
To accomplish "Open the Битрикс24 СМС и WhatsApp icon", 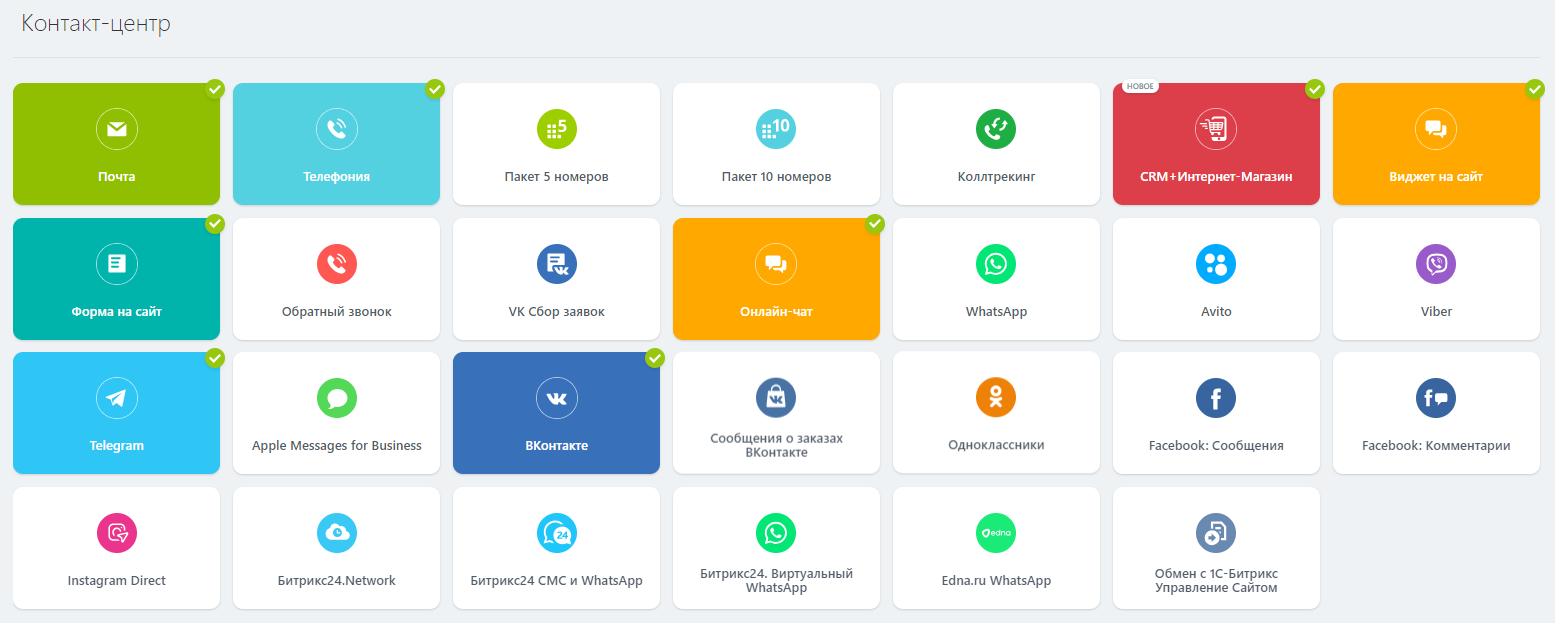I will click(x=556, y=533).
